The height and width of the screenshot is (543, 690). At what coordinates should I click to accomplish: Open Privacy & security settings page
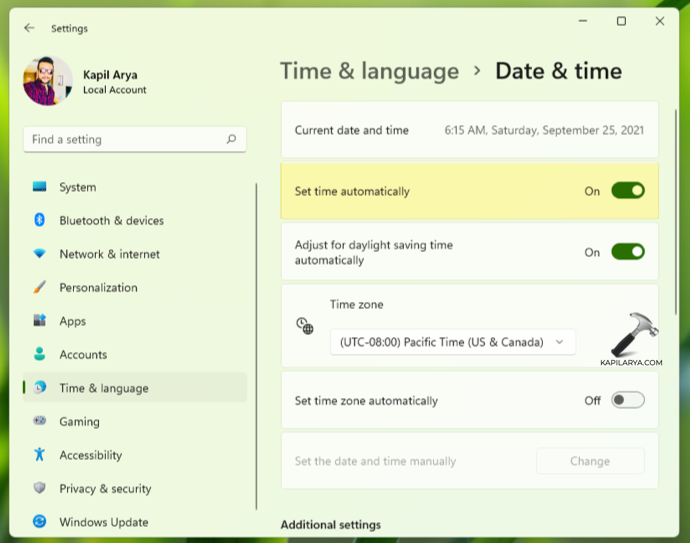(105, 488)
